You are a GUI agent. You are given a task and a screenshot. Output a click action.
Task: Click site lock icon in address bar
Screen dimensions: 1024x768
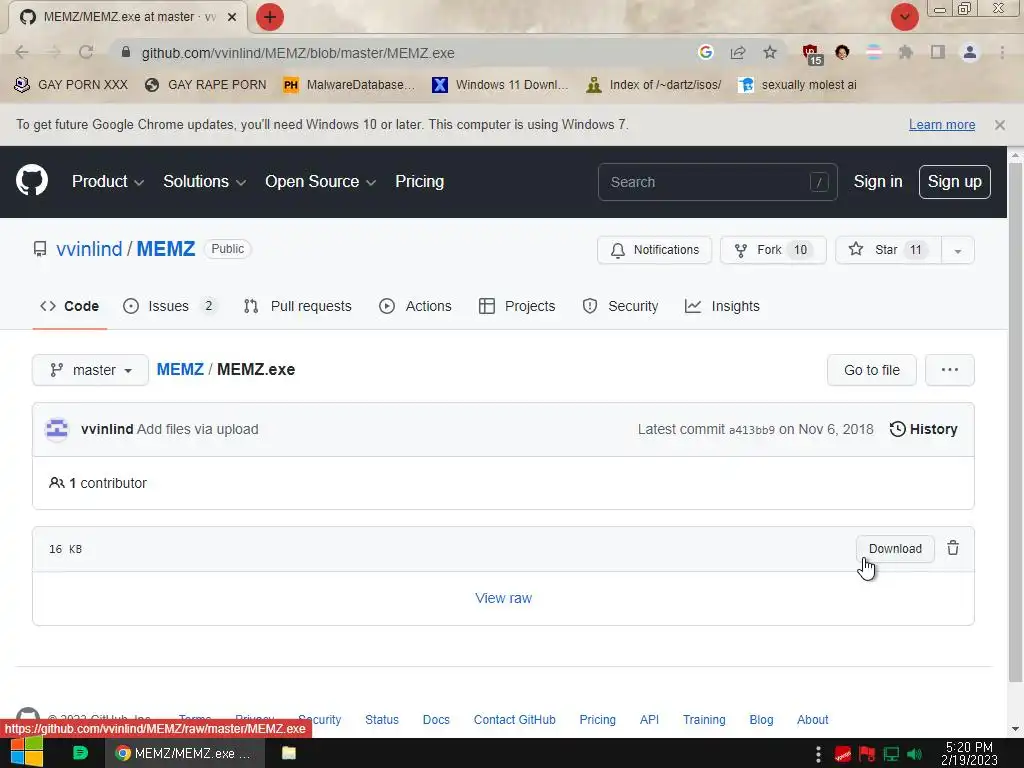pyautogui.click(x=126, y=52)
